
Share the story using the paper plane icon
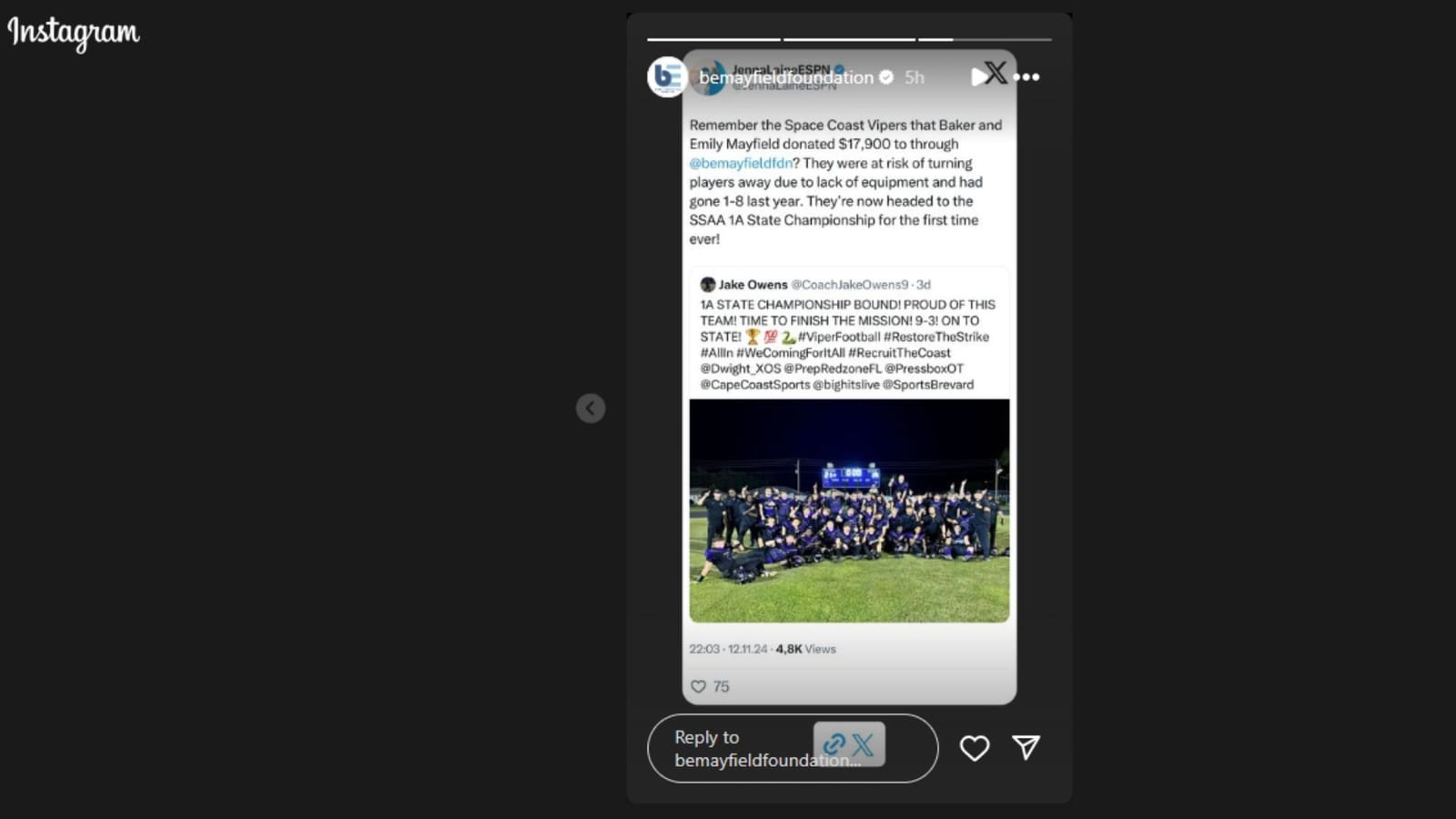tap(1026, 747)
